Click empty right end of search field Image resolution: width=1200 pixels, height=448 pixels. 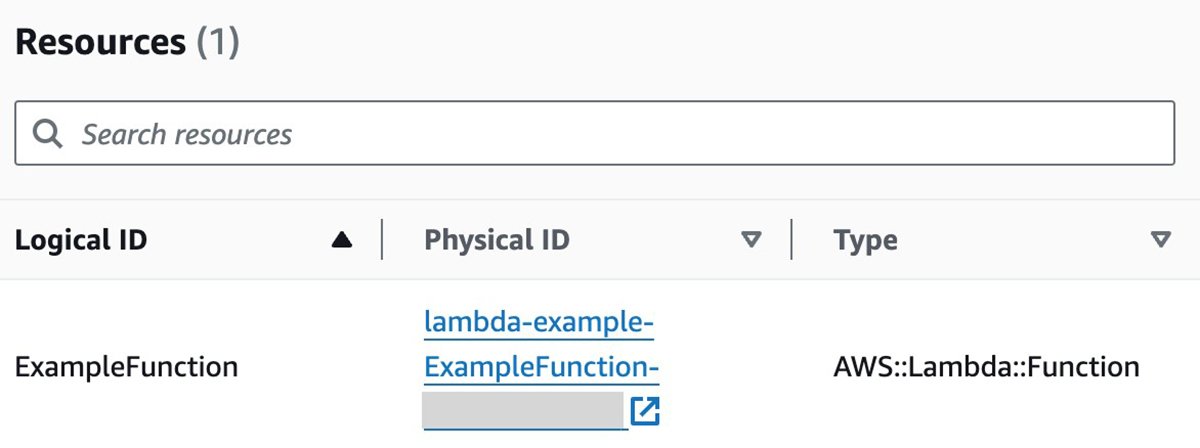point(1100,134)
